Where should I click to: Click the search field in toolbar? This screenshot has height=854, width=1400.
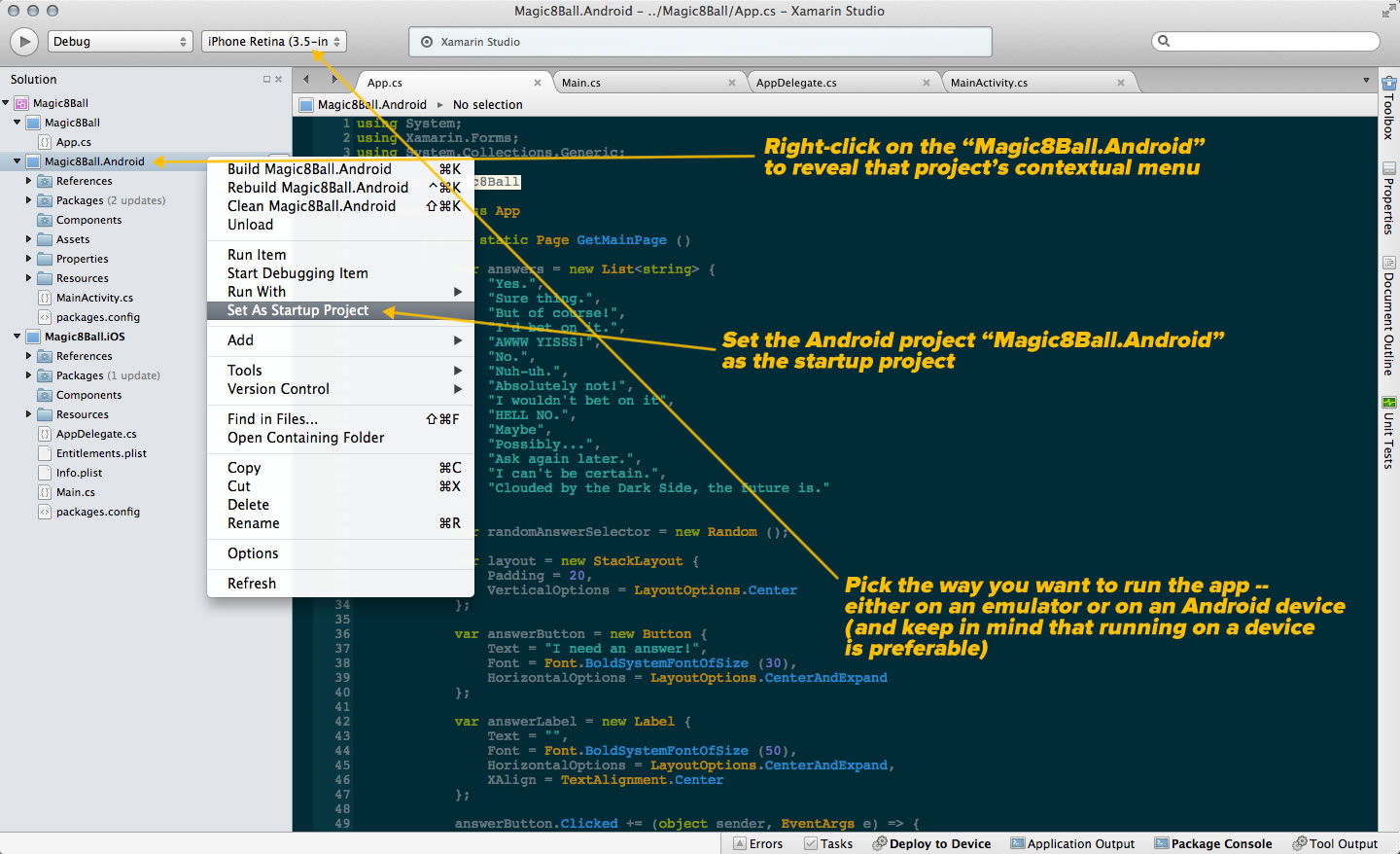point(1265,41)
